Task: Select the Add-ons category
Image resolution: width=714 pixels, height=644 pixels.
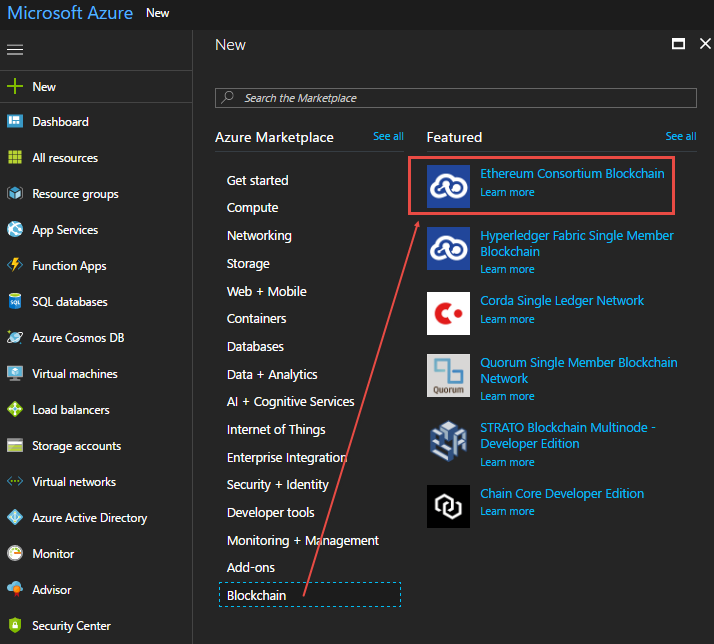Action: [250, 567]
